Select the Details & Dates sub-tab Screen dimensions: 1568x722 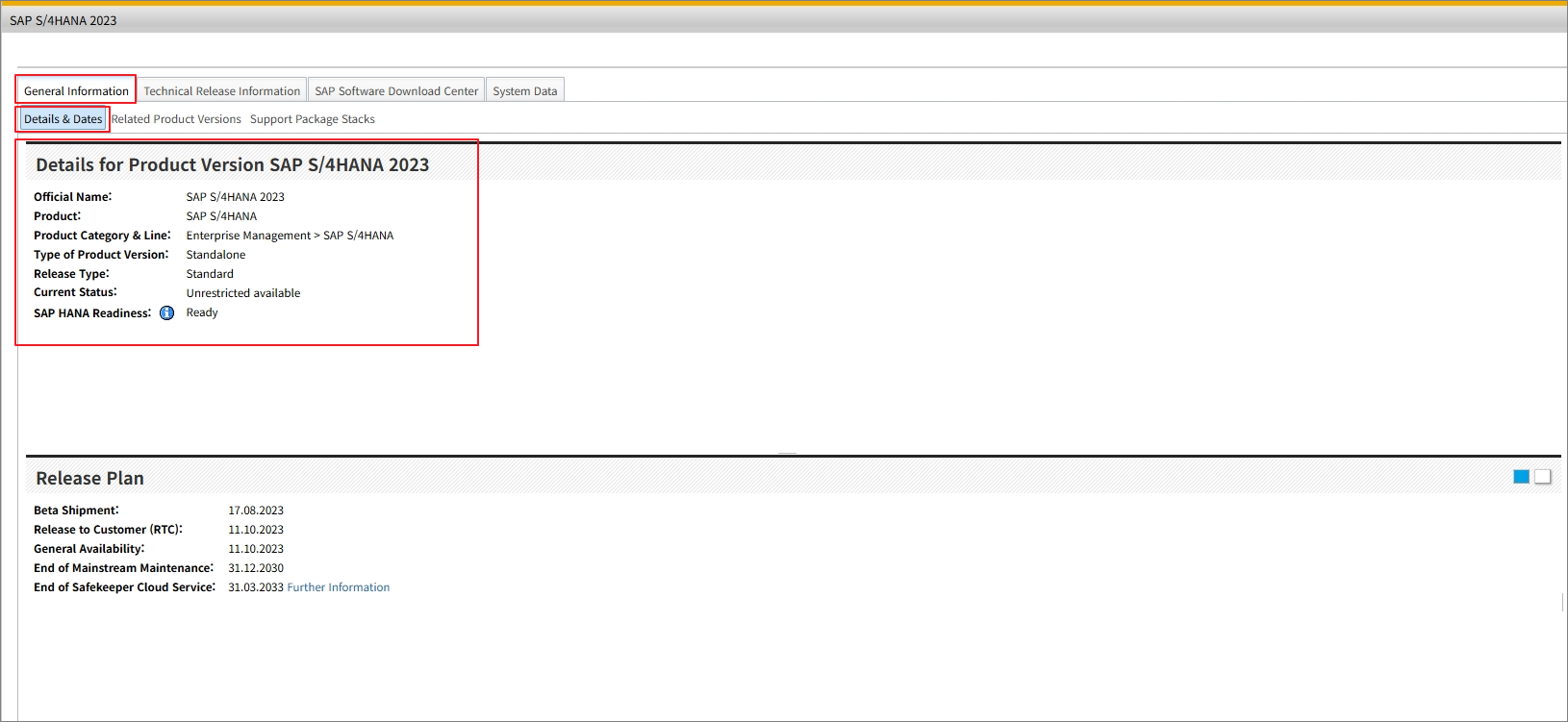(63, 119)
